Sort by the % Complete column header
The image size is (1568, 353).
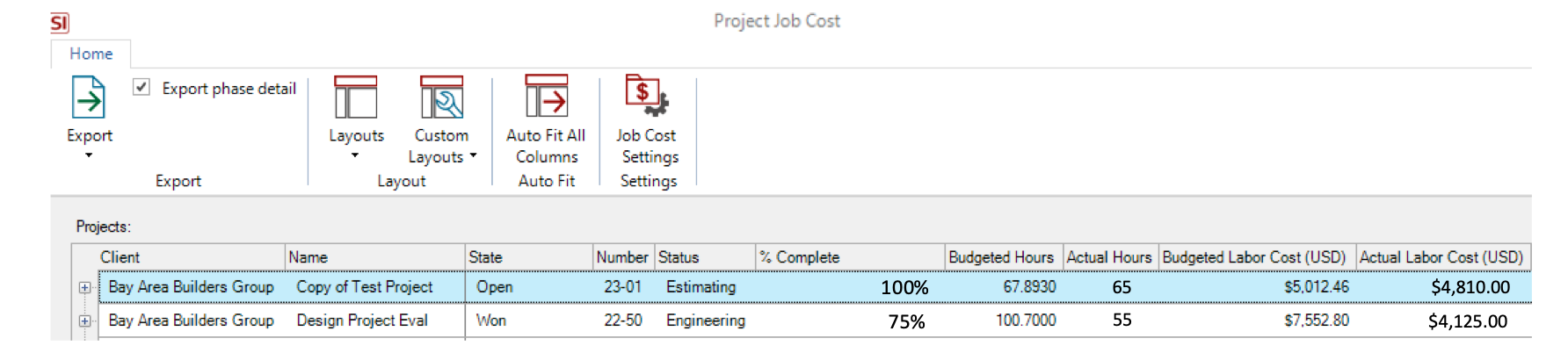[x=850, y=257]
